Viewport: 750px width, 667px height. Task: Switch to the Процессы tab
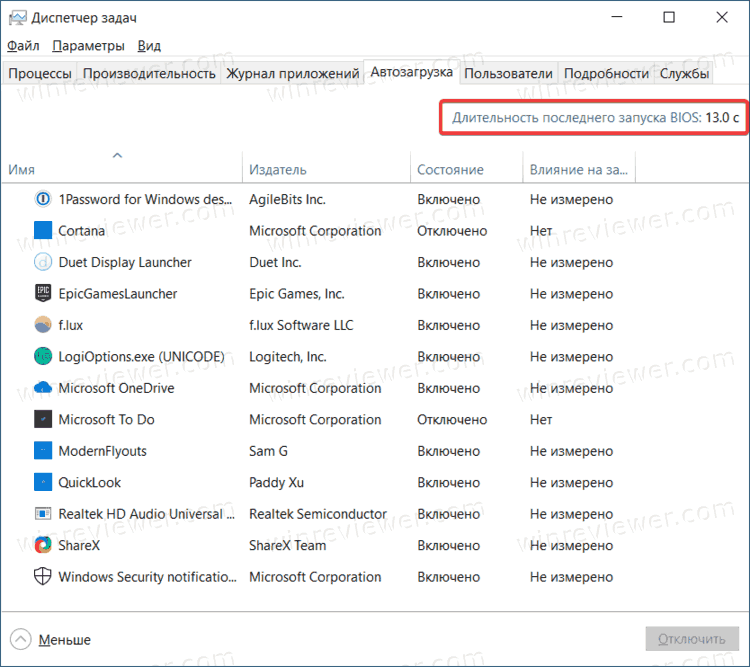coord(40,74)
